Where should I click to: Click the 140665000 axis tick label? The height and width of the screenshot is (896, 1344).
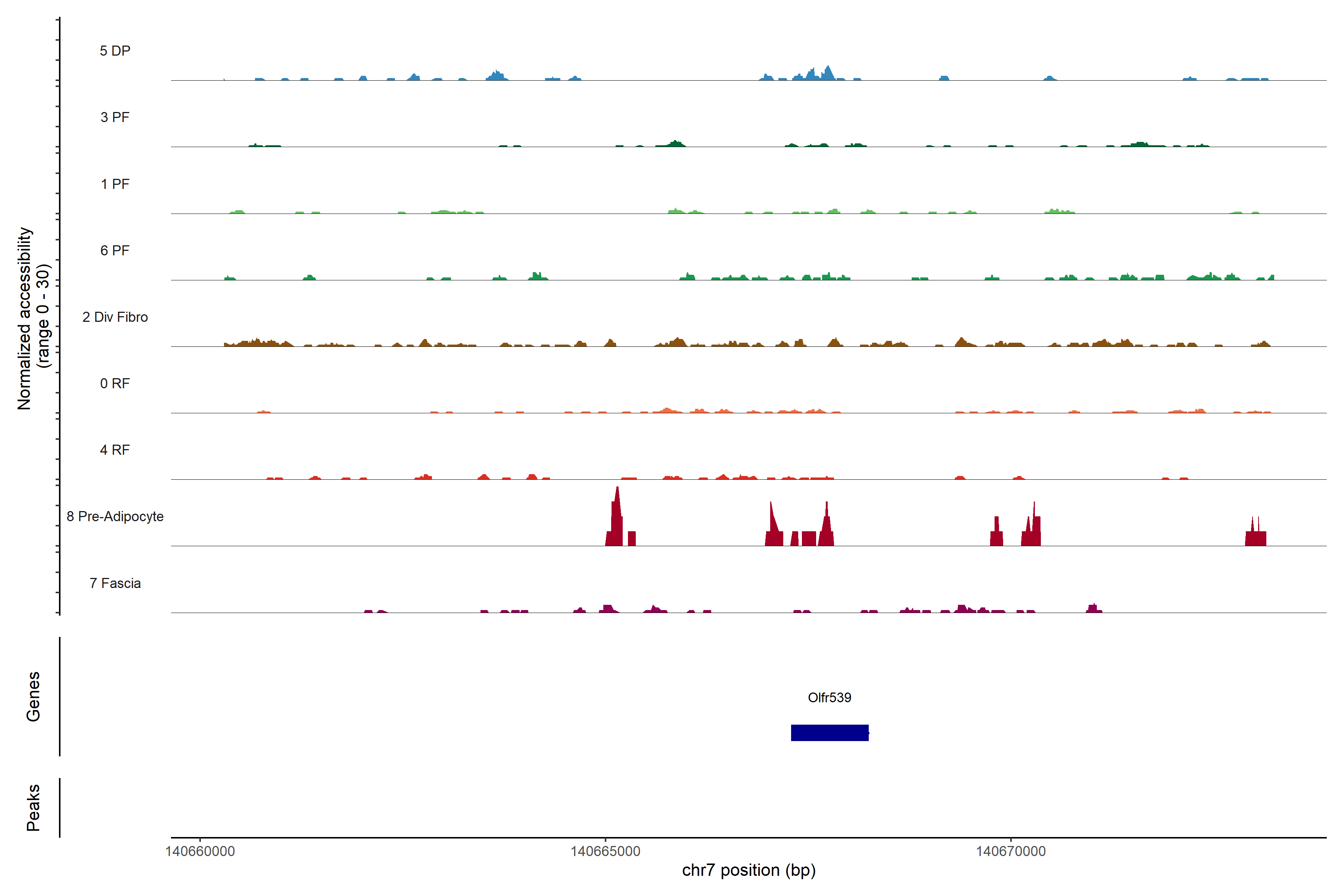[605, 851]
